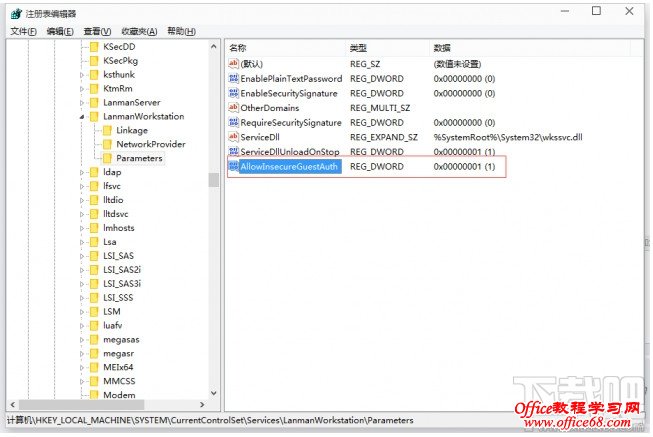
Task: Click the DWORD icon beside EnablePlainTextPassword
Action: click(233, 78)
